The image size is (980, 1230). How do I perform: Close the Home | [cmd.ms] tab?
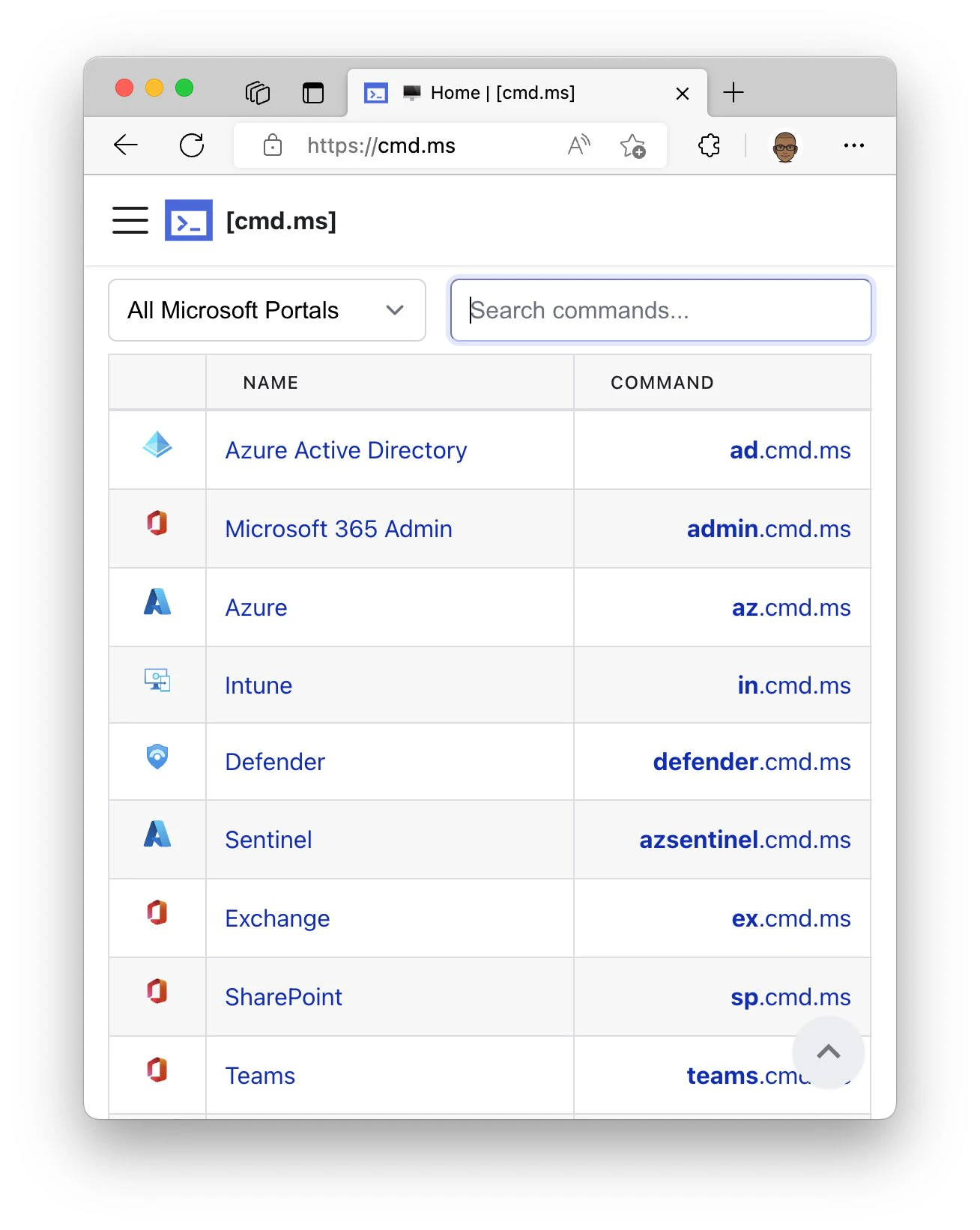[x=683, y=94]
